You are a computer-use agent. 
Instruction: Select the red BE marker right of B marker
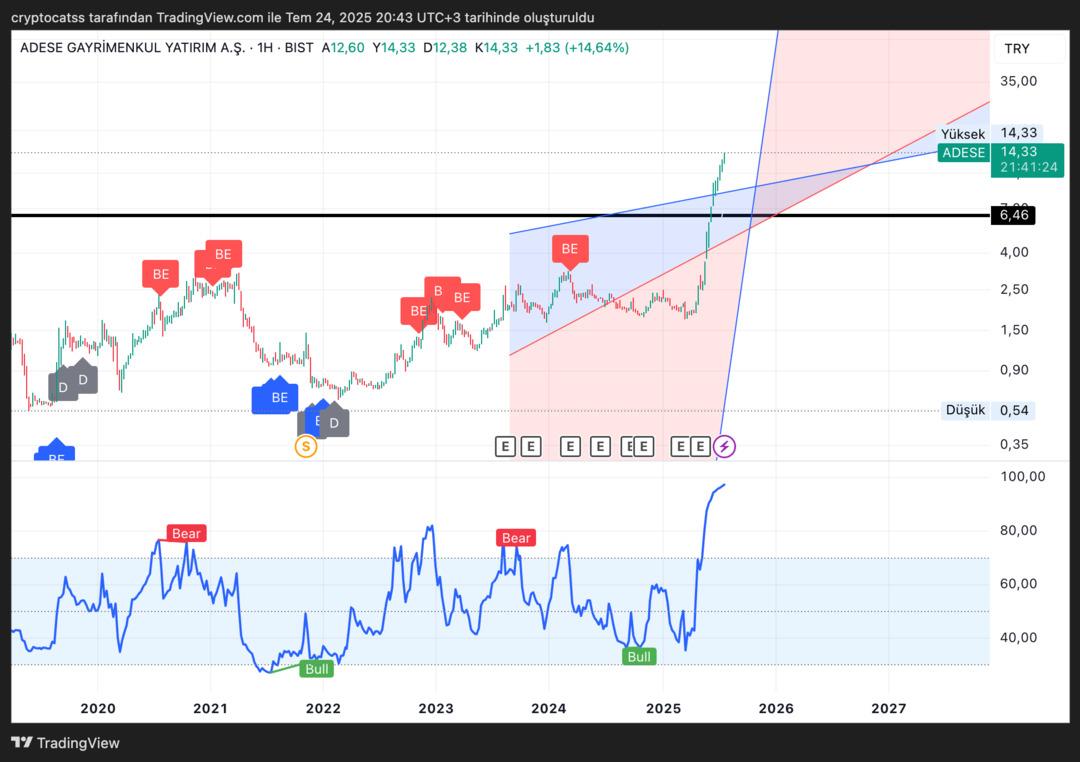coord(462,299)
